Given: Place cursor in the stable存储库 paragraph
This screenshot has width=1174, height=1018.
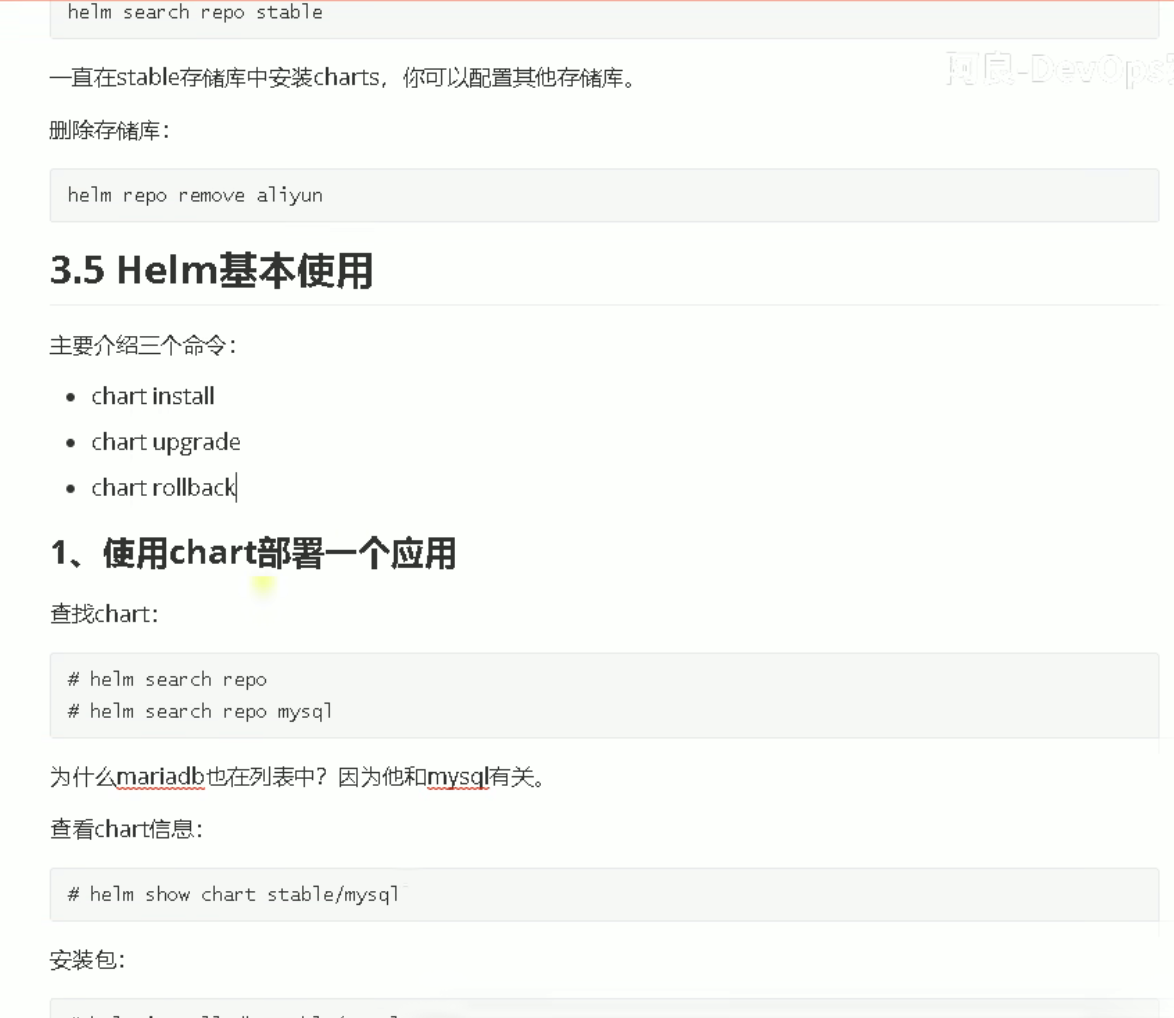Looking at the screenshot, I should (341, 78).
